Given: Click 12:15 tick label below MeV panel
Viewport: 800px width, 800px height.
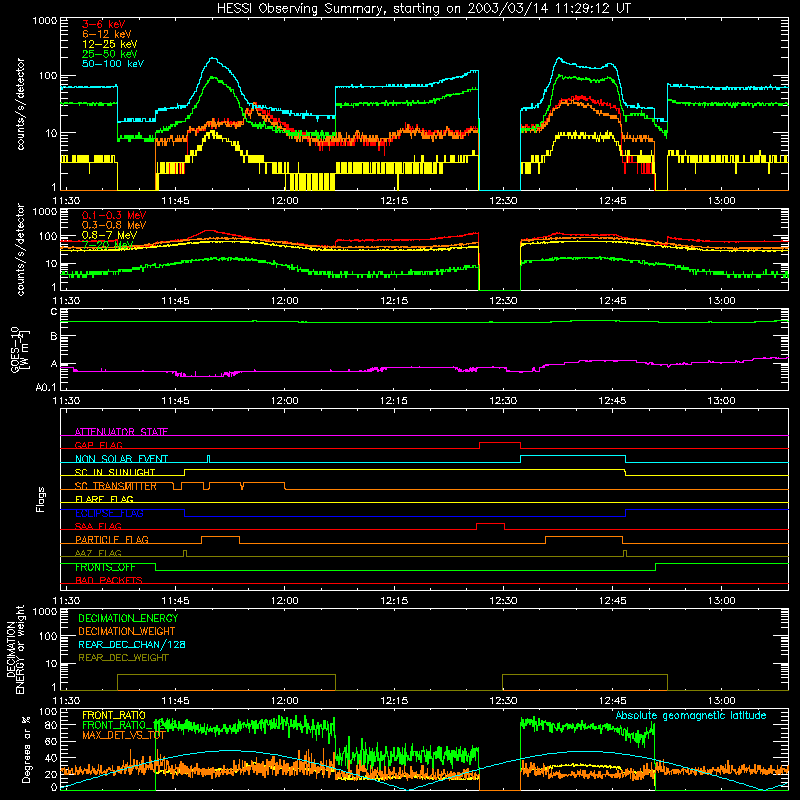Looking at the screenshot, I should 394,301.
